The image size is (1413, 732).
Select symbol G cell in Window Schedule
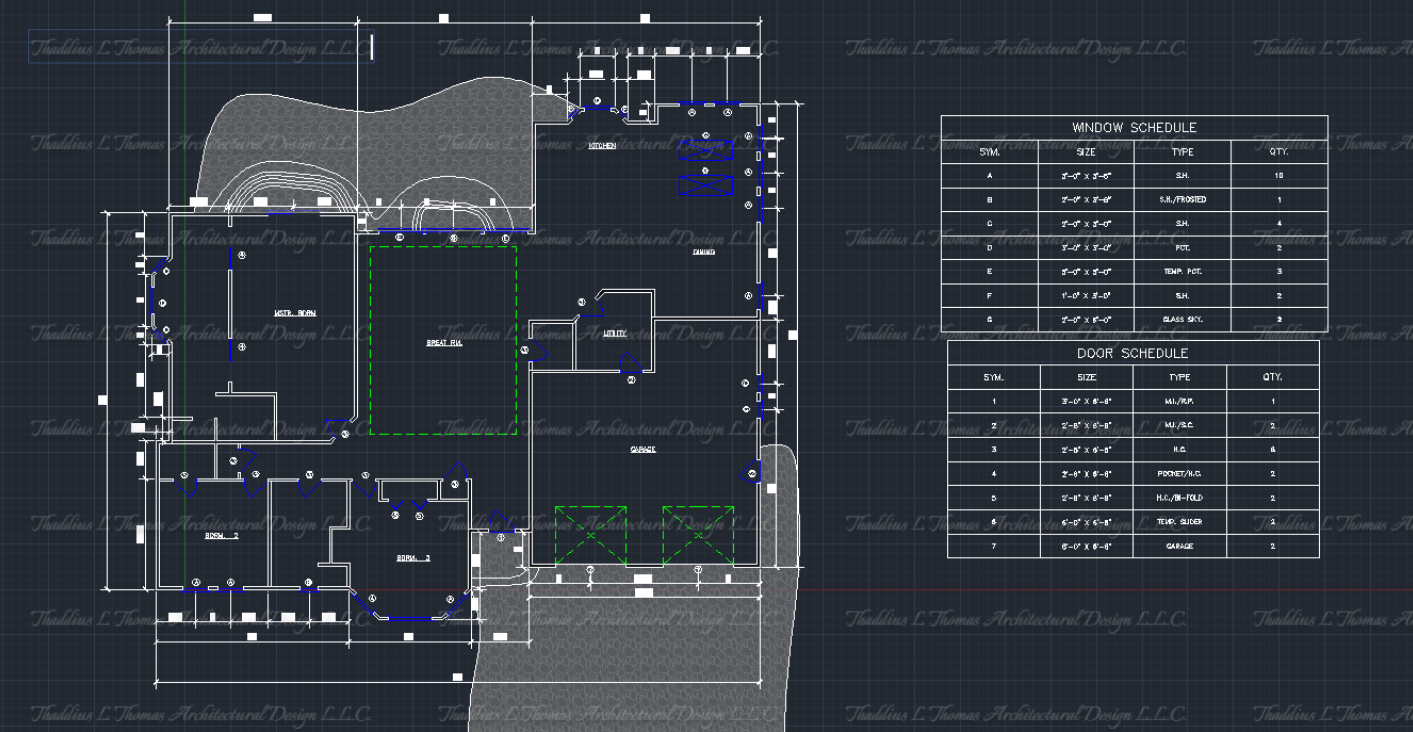(989, 320)
